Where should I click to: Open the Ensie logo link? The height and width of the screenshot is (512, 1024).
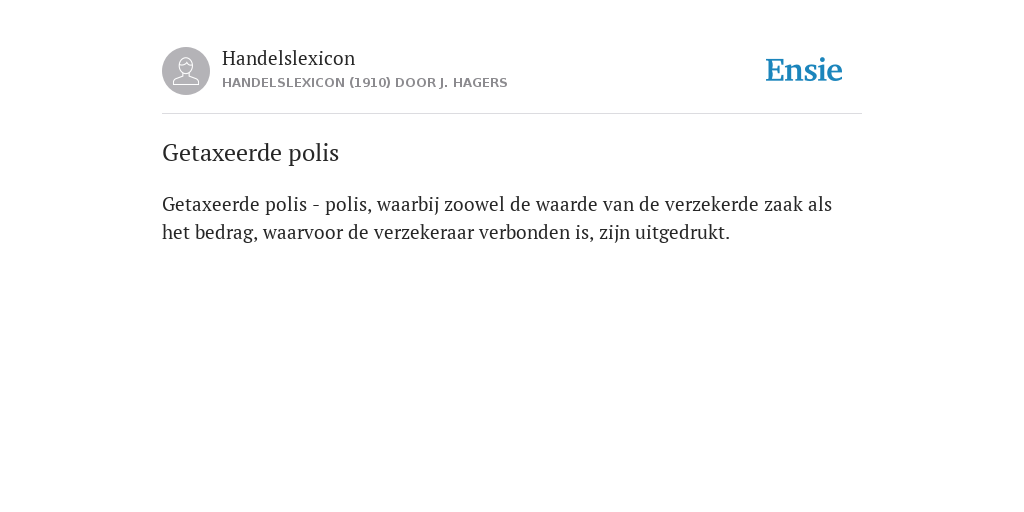pos(803,70)
